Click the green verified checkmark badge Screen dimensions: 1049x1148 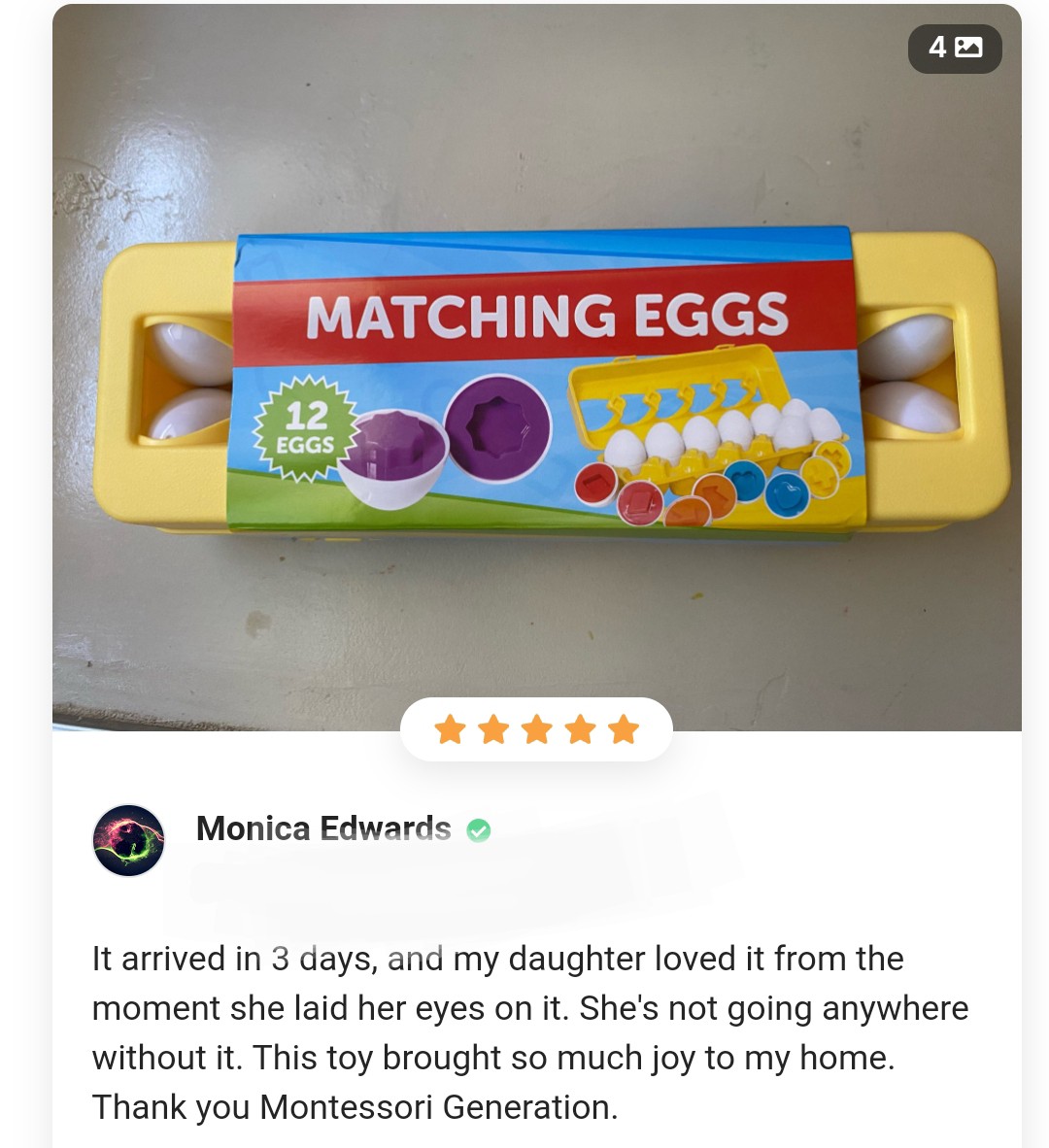click(479, 830)
